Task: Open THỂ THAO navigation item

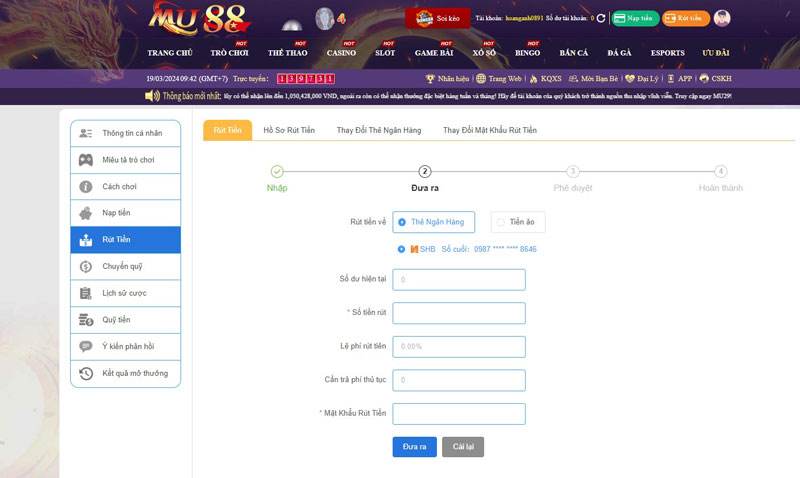Action: click(287, 53)
